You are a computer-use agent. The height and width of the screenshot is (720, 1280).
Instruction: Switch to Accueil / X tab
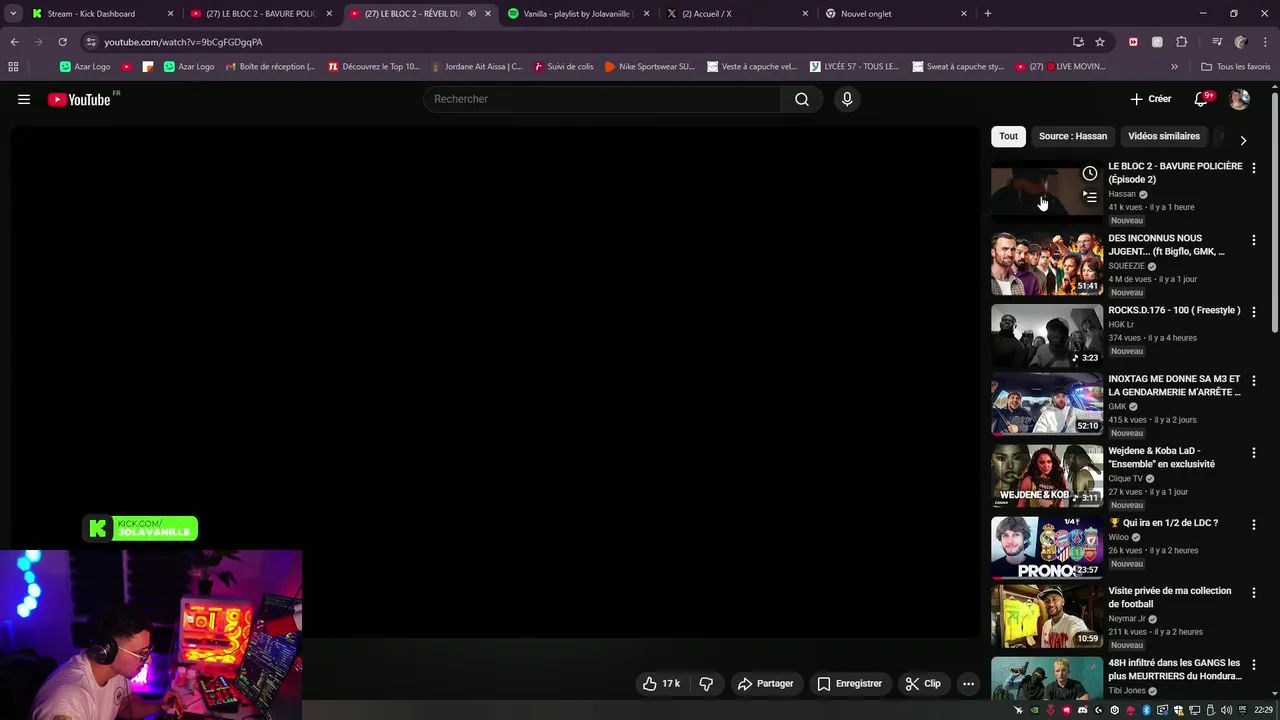(737, 14)
